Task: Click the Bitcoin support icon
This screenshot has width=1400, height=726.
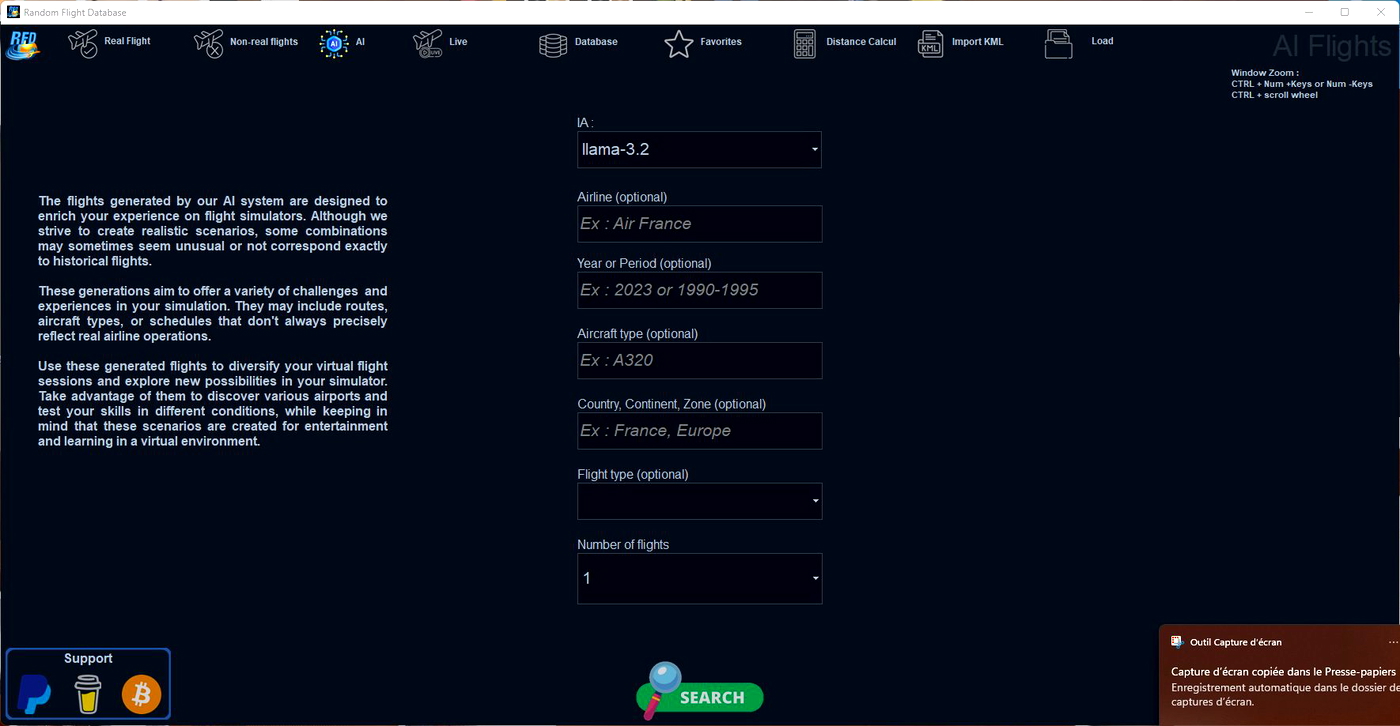Action: (141, 694)
